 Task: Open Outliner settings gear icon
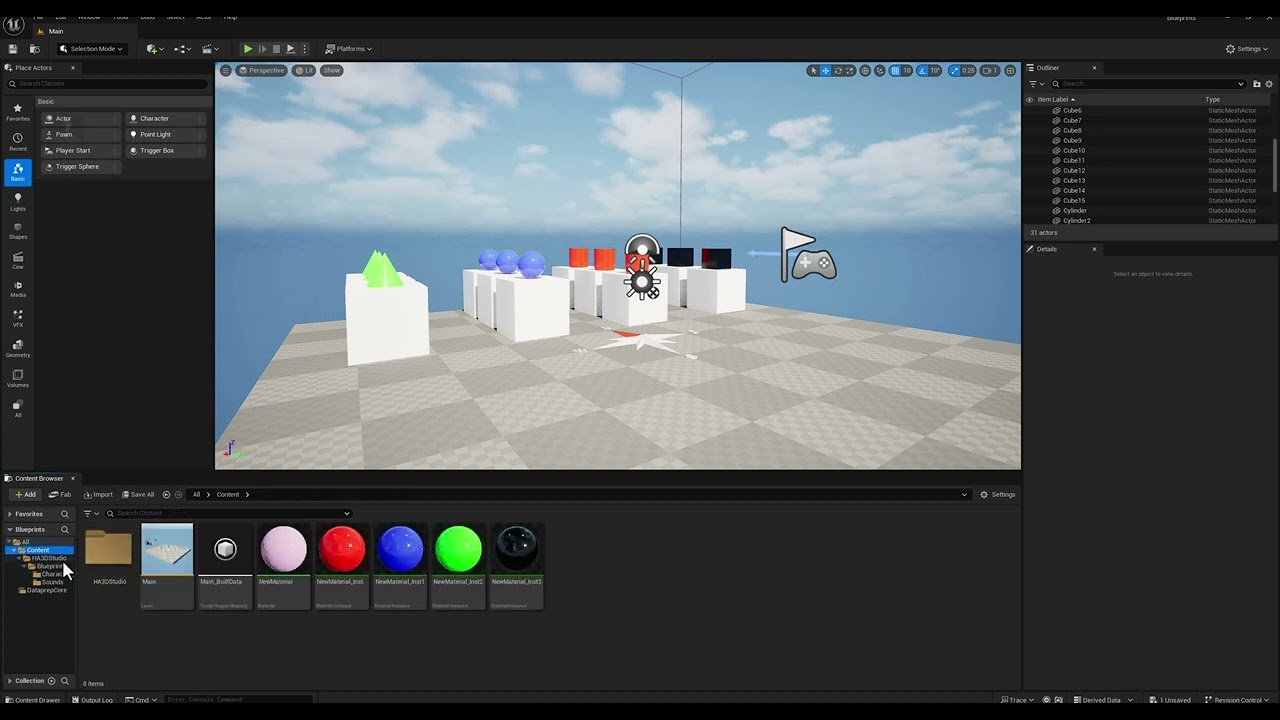[x=1270, y=84]
